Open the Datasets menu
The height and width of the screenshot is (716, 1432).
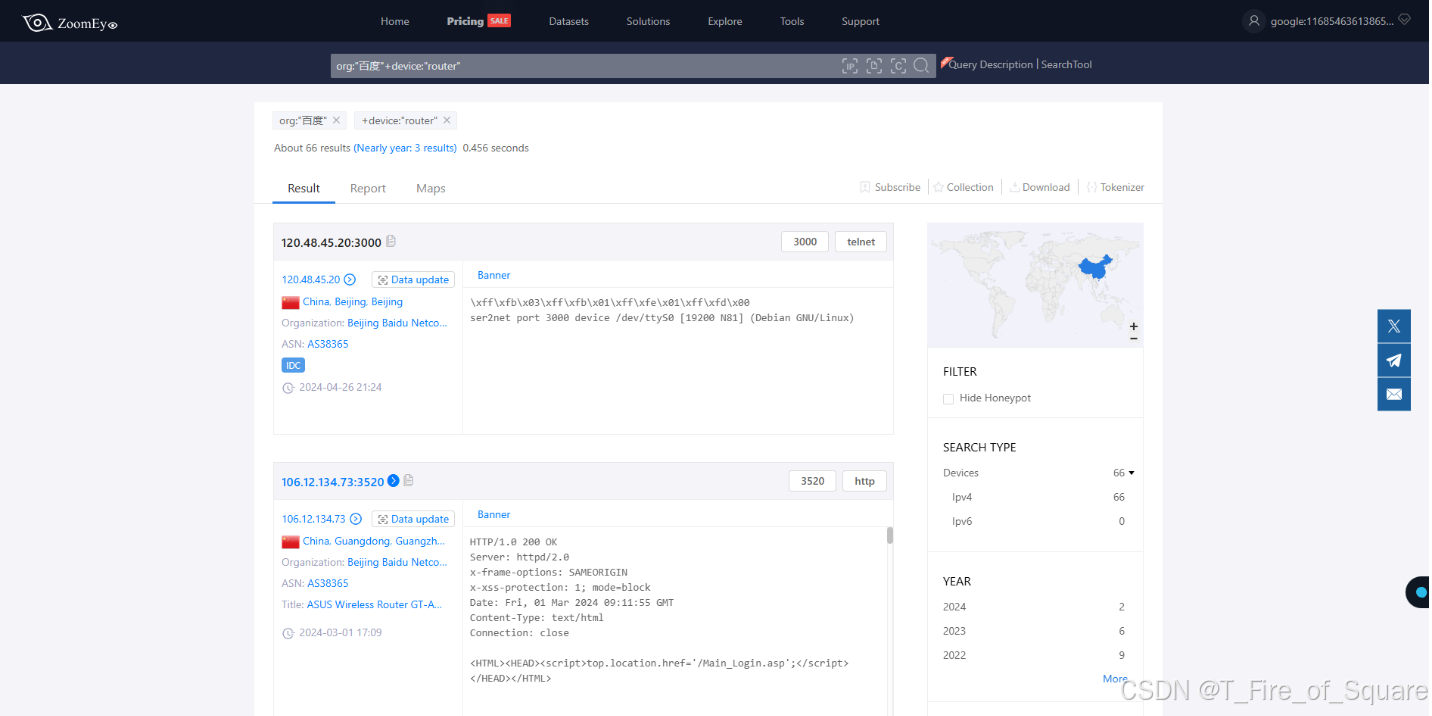pos(569,21)
